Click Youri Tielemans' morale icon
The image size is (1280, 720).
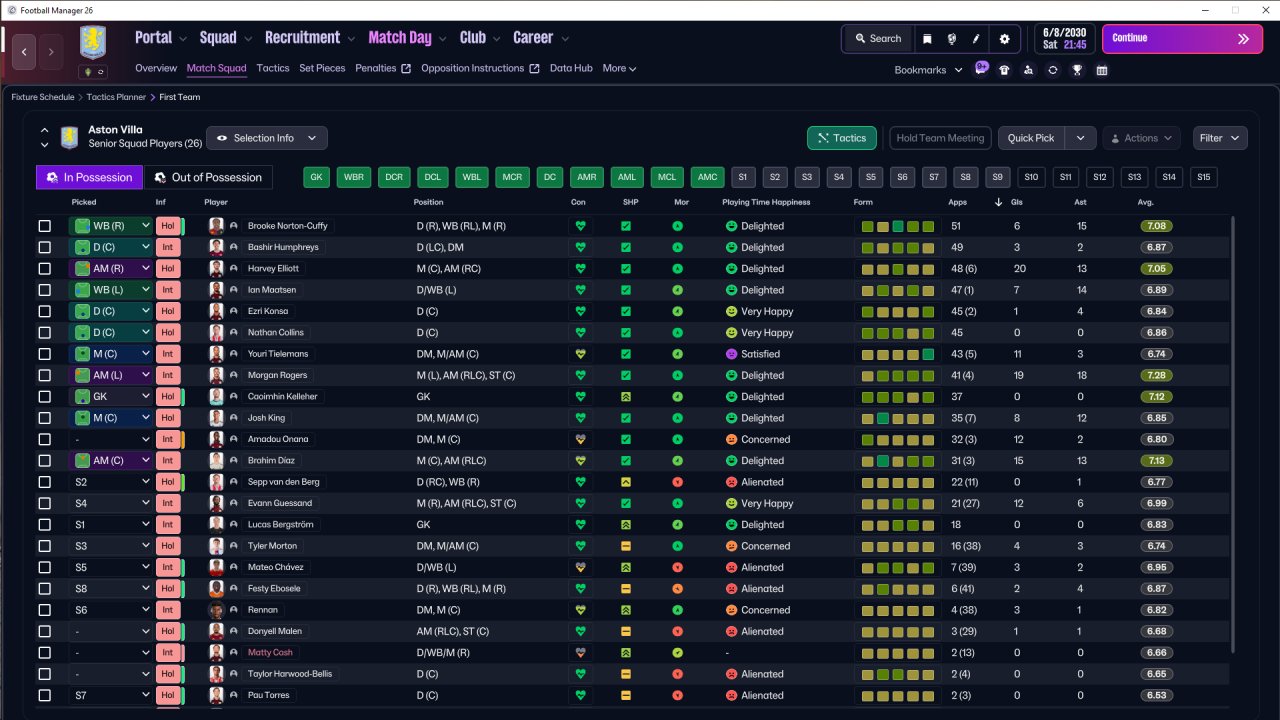pos(677,354)
